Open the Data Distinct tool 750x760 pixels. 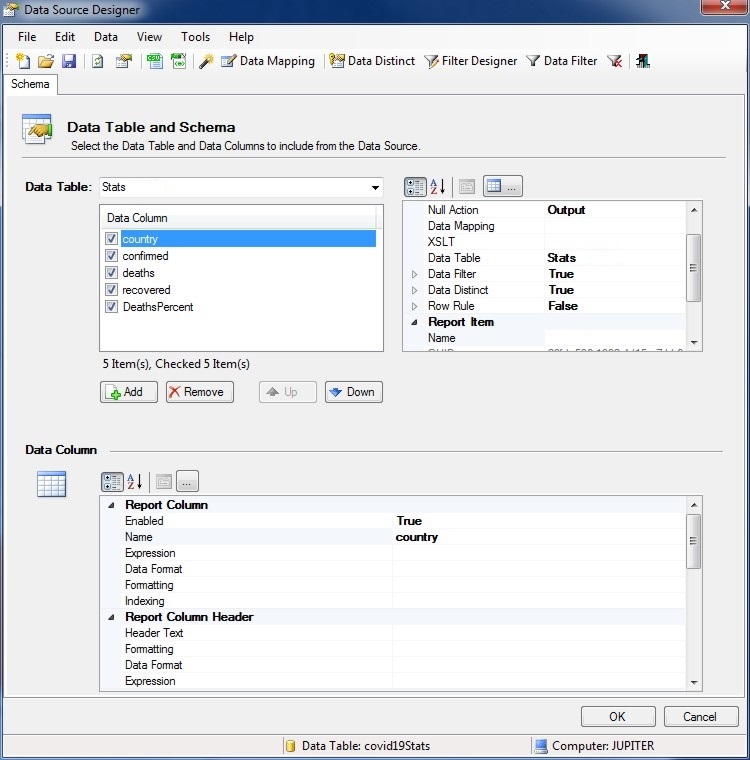(372, 61)
